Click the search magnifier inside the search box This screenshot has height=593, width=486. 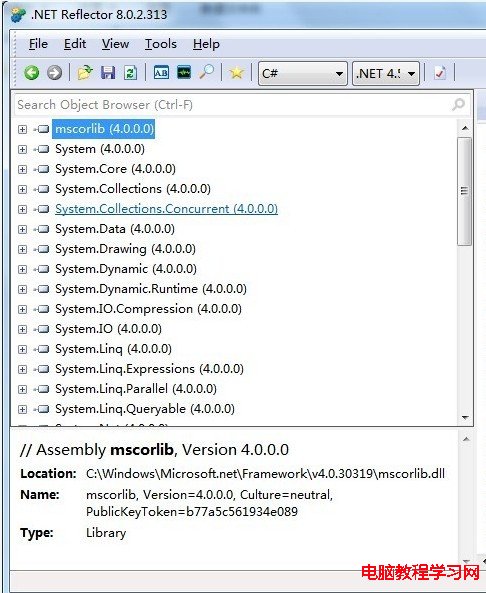(458, 104)
